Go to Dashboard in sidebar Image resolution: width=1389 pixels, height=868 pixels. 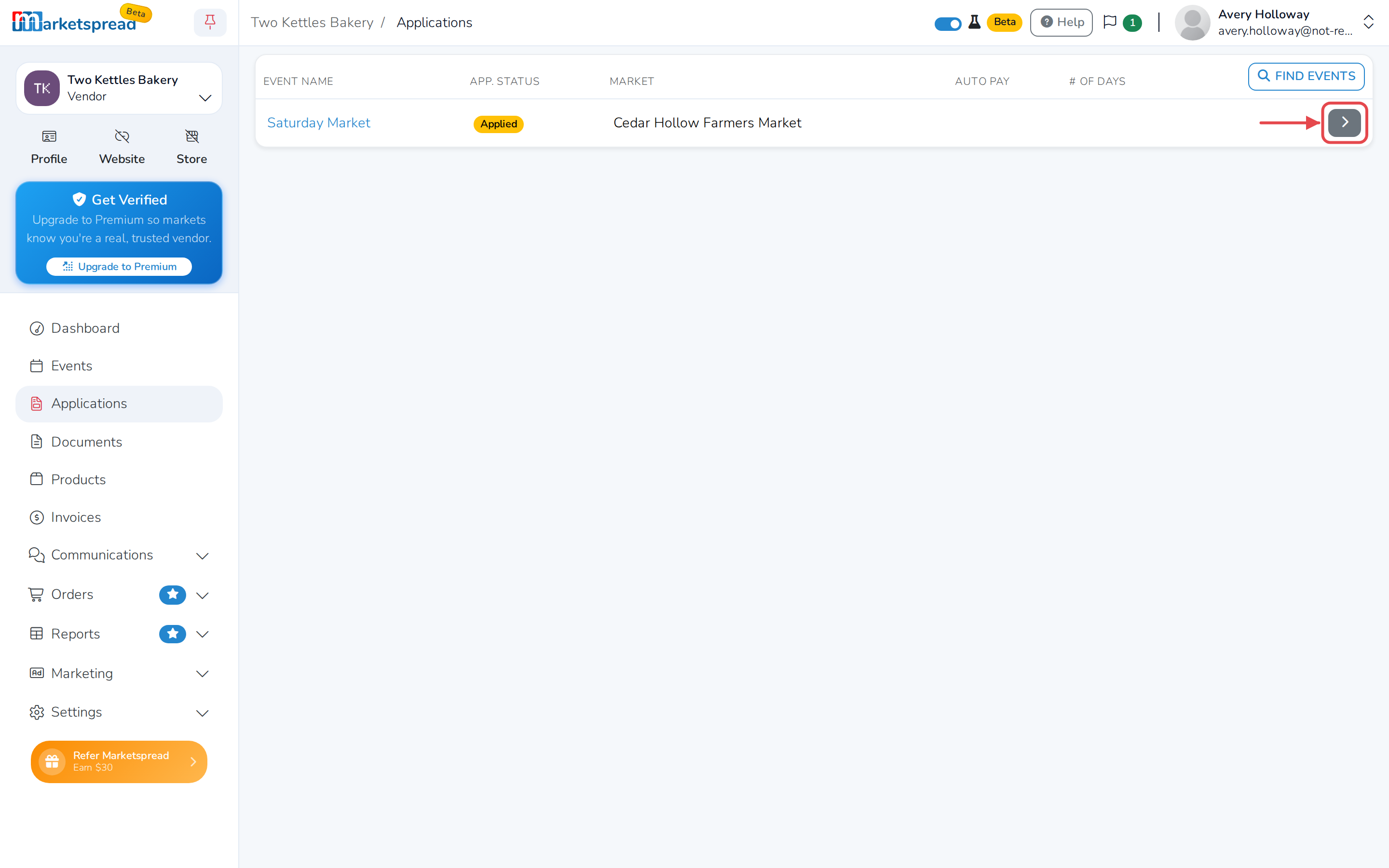[x=119, y=328]
